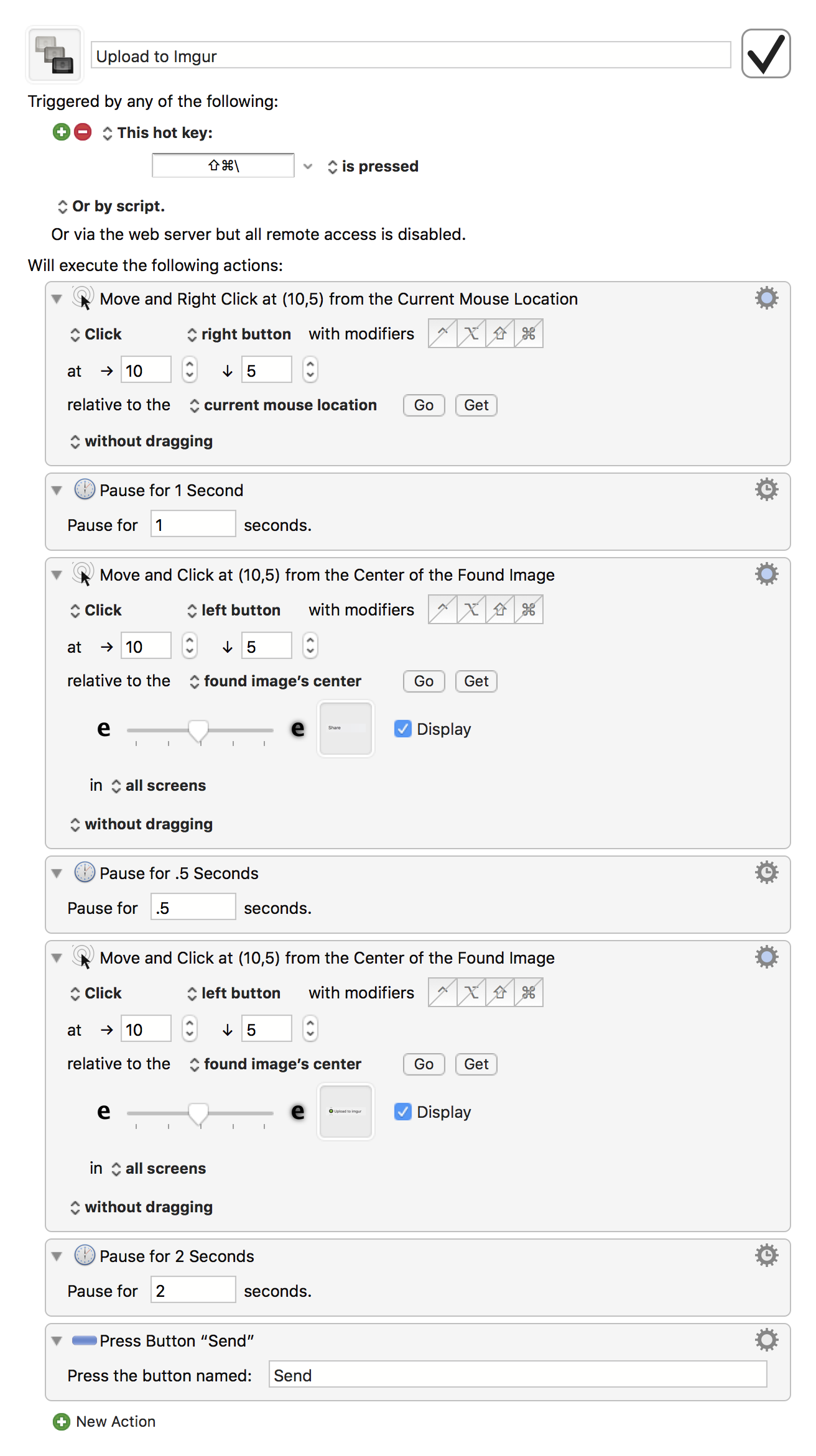Toggle Command modifier in the right button click action
816x1456 pixels.
click(529, 334)
